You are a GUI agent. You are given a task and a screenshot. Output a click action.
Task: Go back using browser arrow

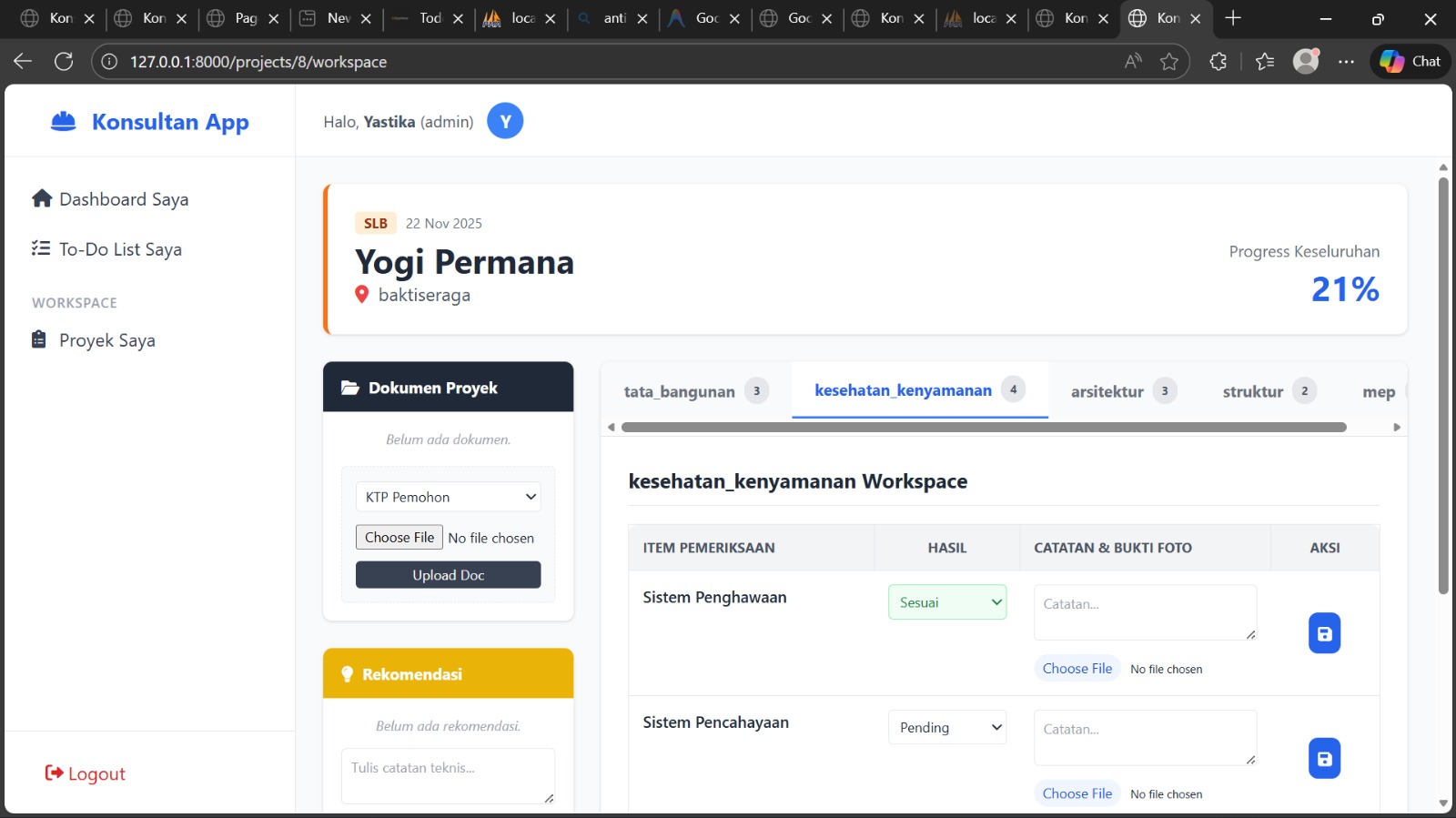[x=23, y=61]
